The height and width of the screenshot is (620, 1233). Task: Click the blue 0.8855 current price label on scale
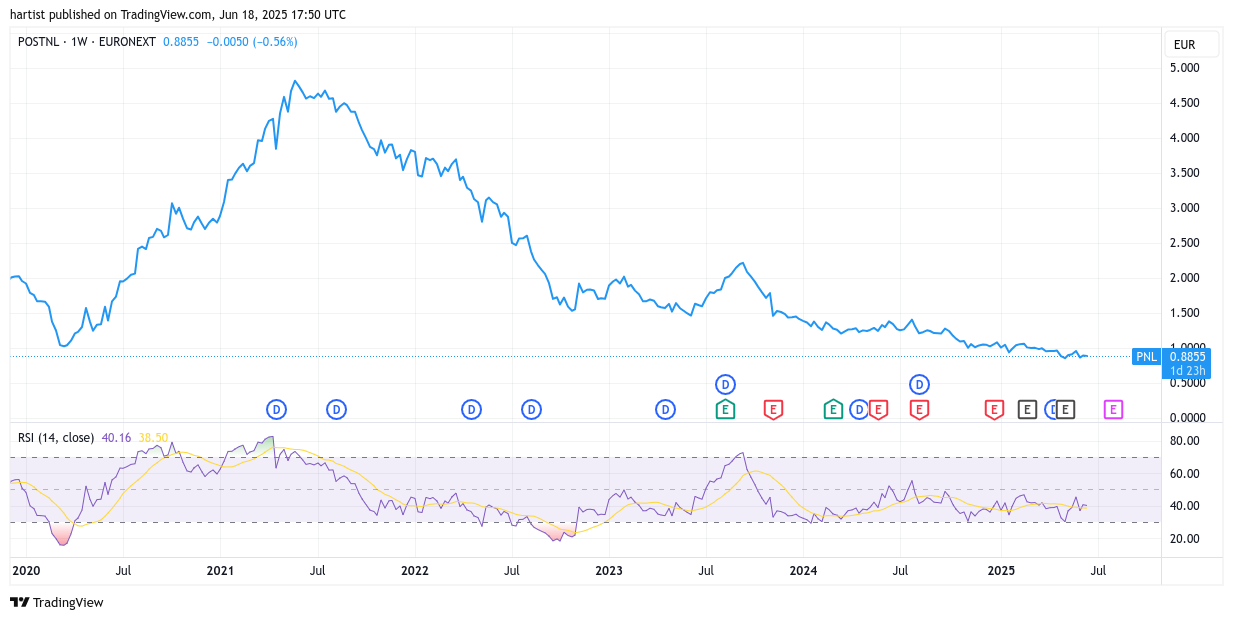point(1188,356)
